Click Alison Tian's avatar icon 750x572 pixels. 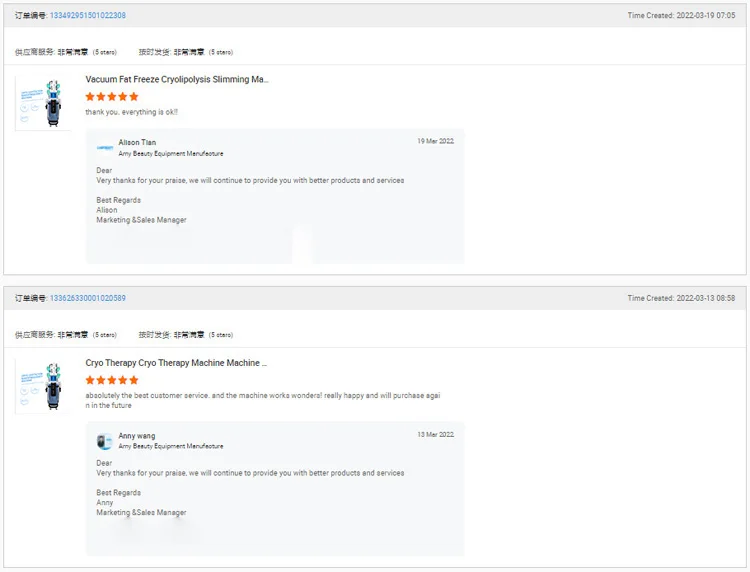click(x=105, y=148)
